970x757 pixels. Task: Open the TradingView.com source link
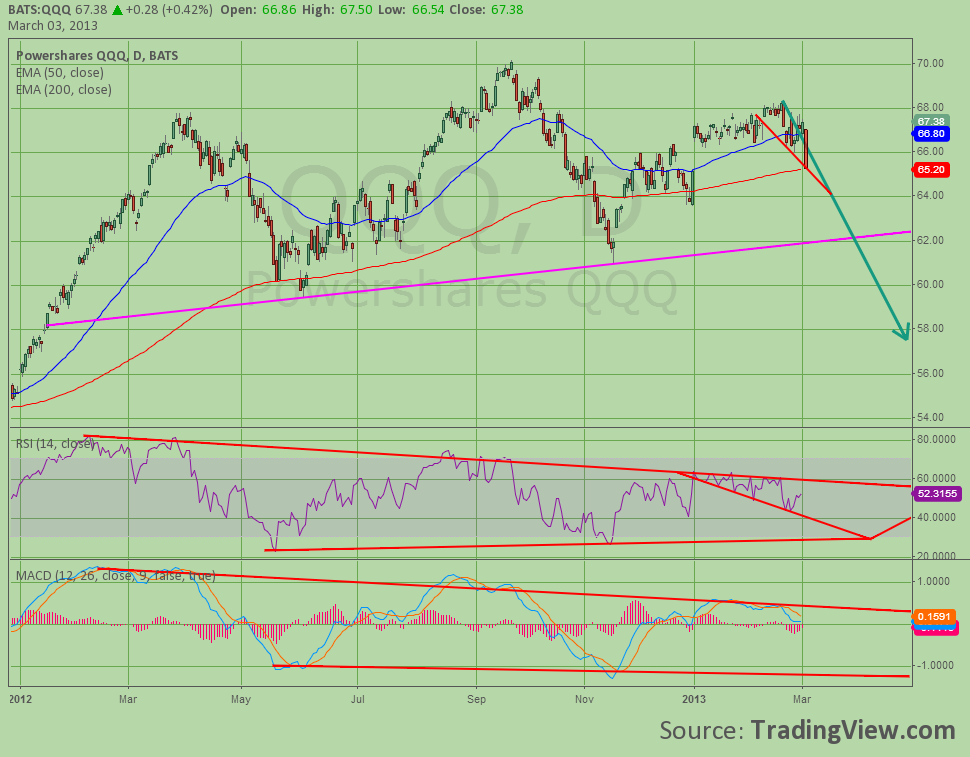coord(853,730)
